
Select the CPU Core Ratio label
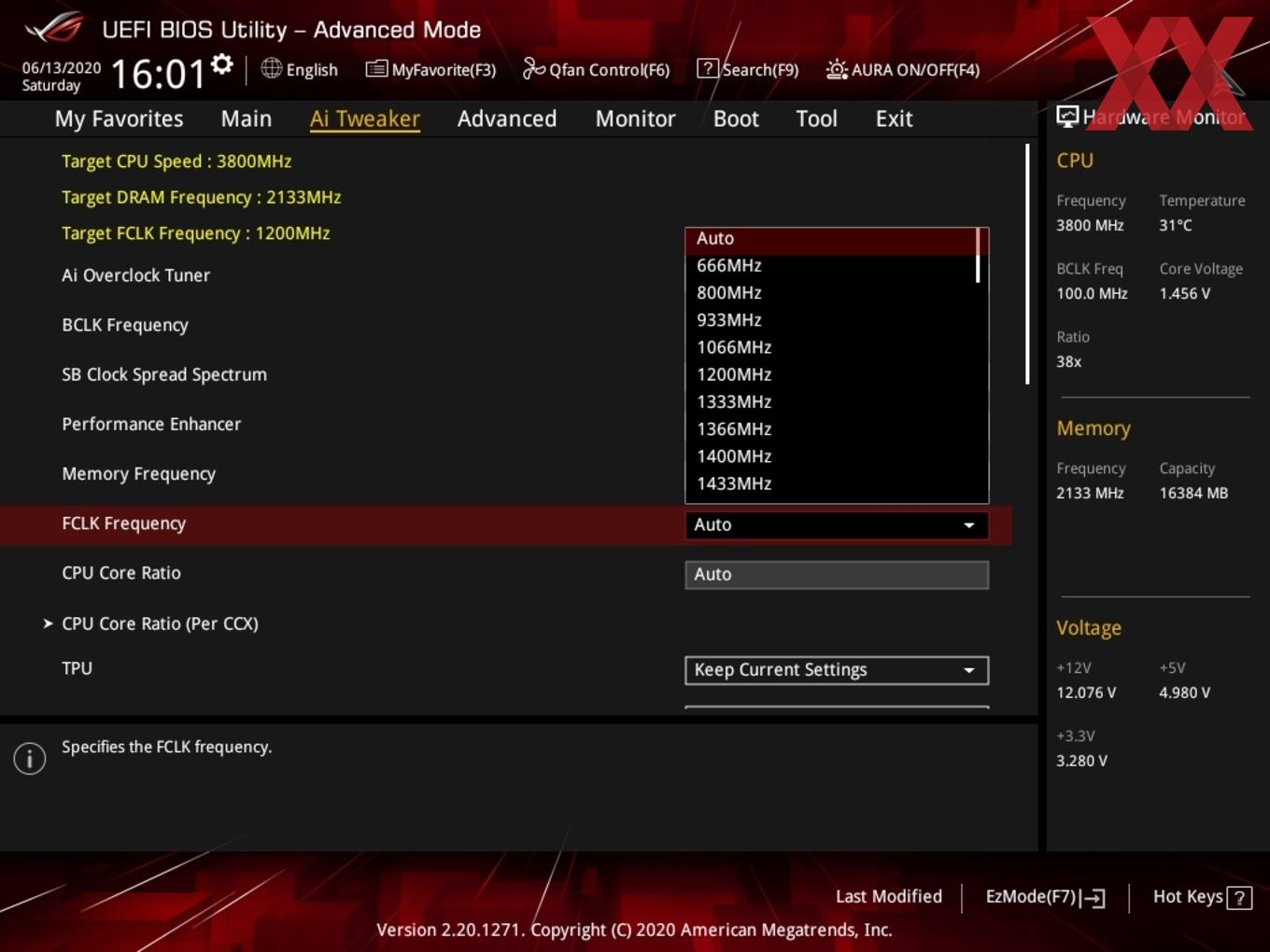click(121, 573)
